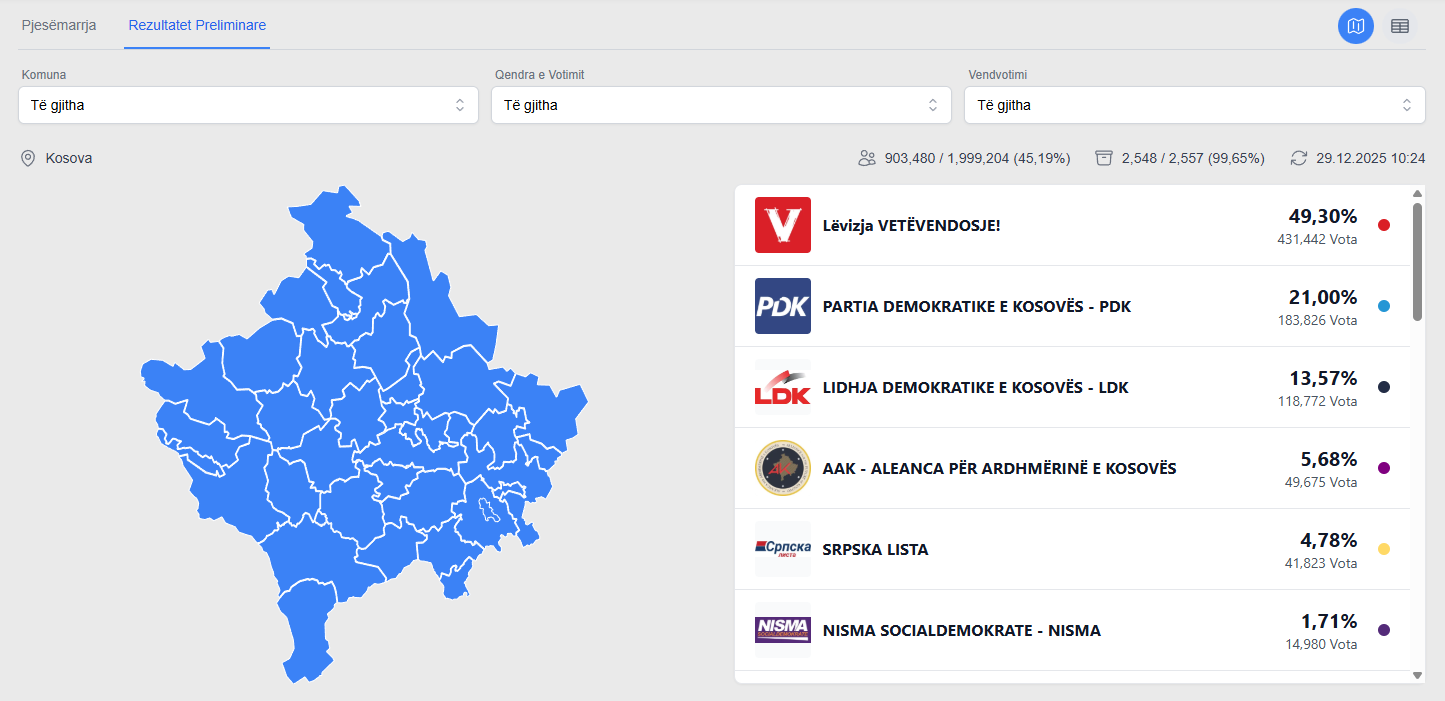Click the AAK party emblem
This screenshot has width=1445, height=701.
click(783, 468)
